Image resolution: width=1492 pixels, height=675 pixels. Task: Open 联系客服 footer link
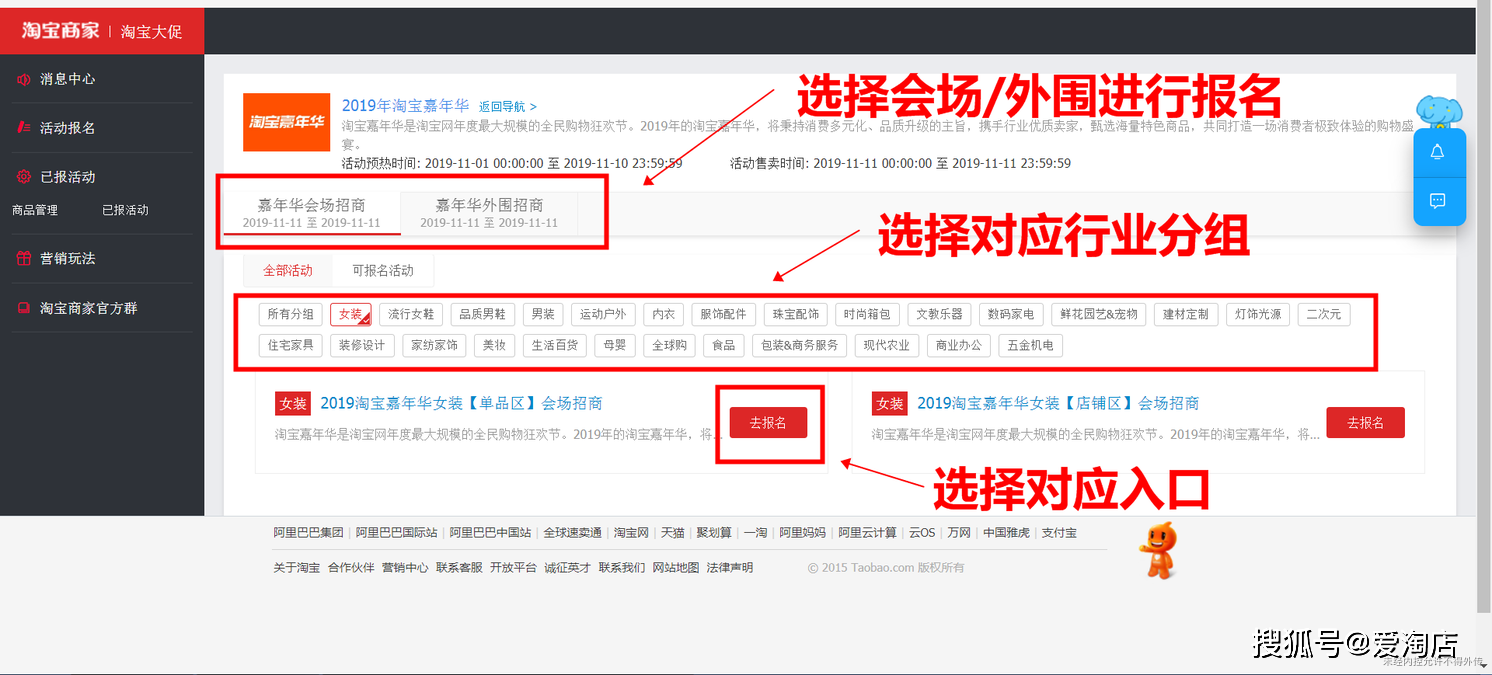click(x=459, y=567)
